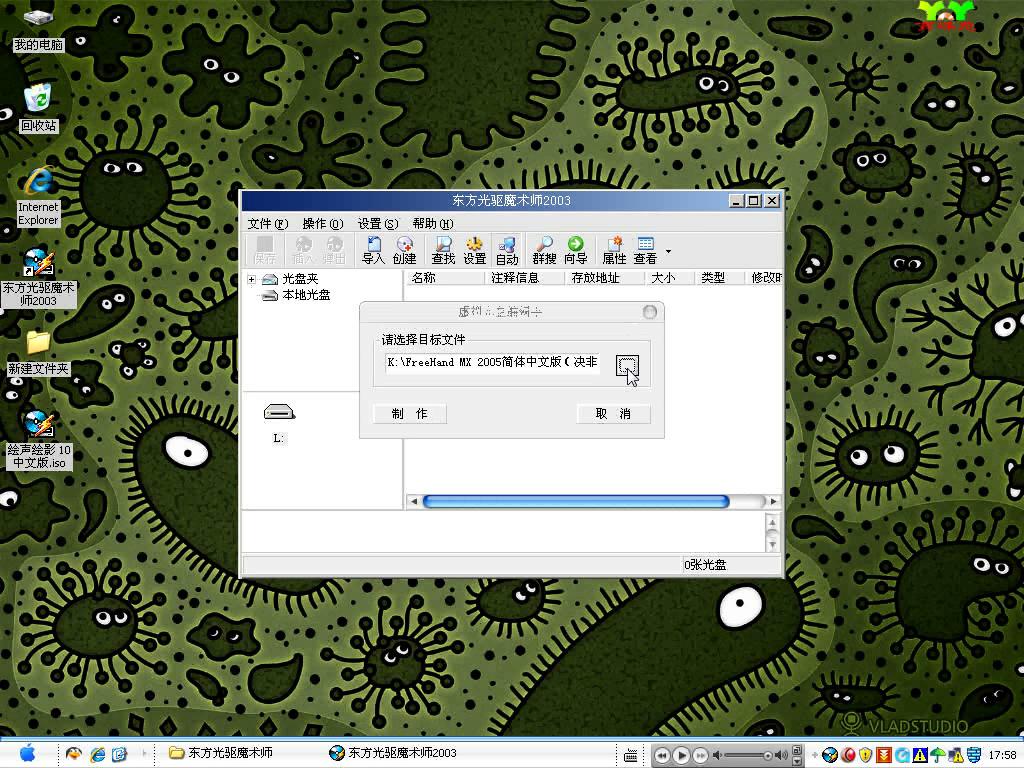Click the taskbar media volume slider
Image resolution: width=1024 pixels, height=768 pixels.
click(x=750, y=756)
